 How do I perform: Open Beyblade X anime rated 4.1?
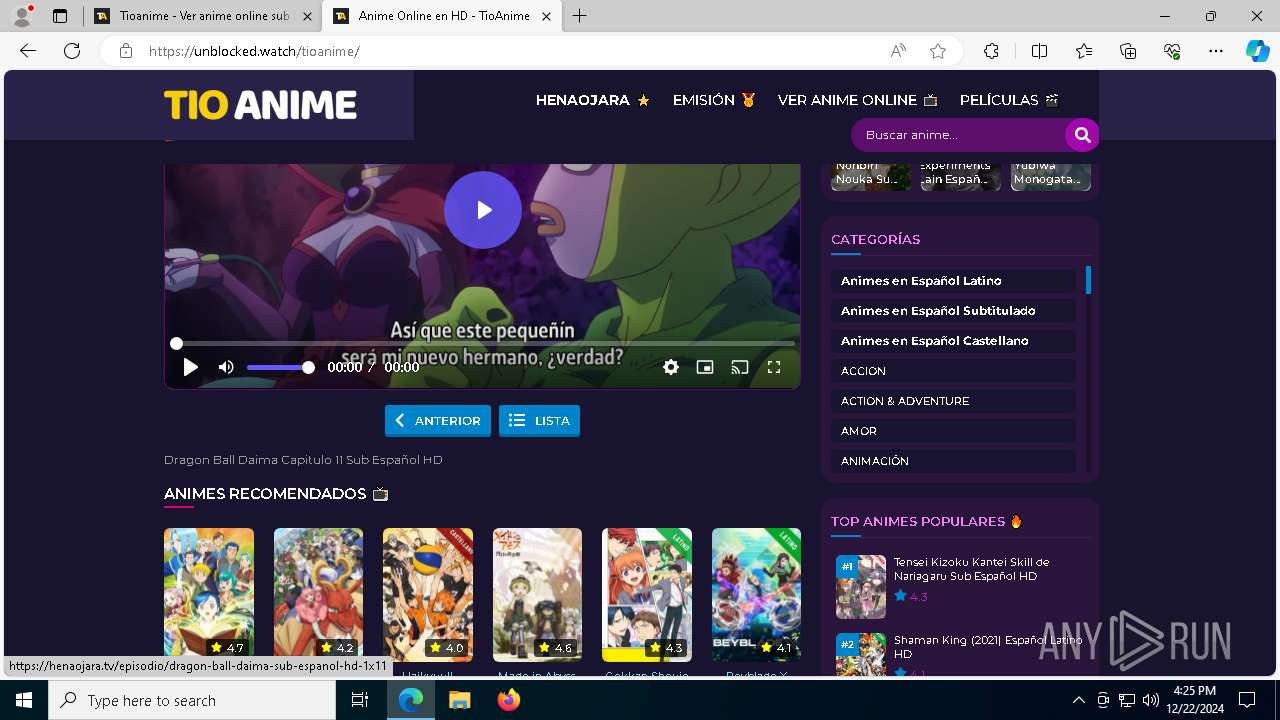pyautogui.click(x=756, y=595)
